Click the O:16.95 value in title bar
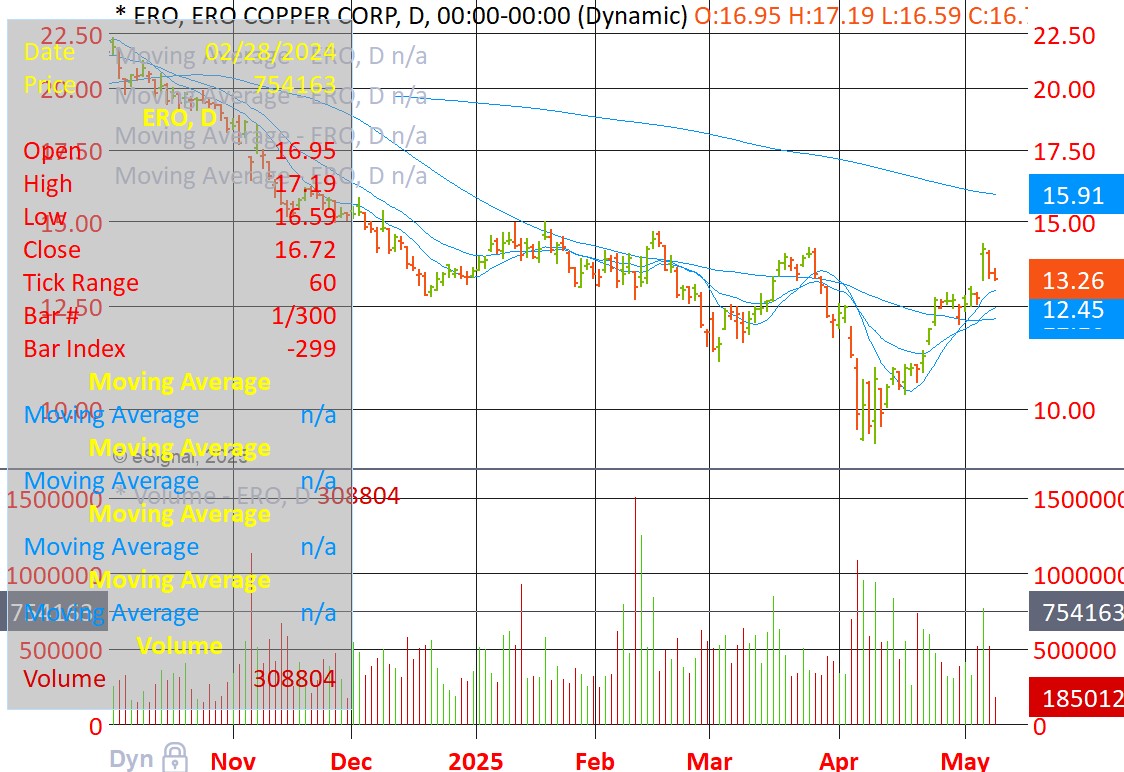1124x772 pixels. click(737, 15)
